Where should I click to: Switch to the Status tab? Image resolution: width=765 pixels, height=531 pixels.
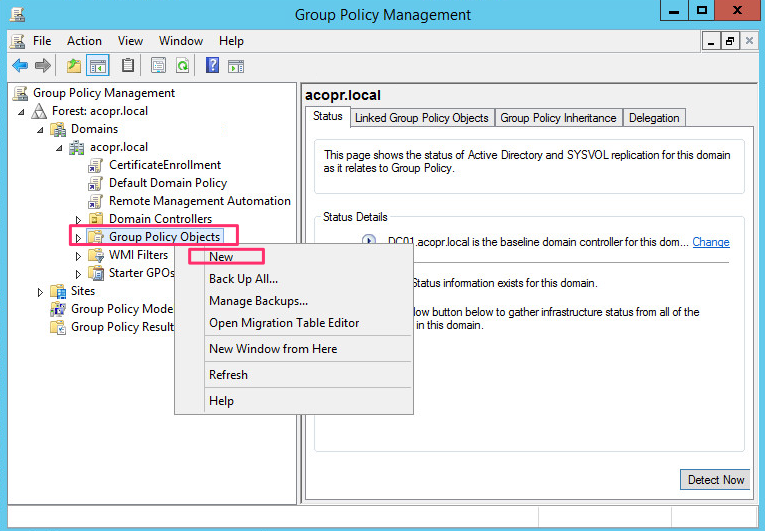pyautogui.click(x=328, y=116)
